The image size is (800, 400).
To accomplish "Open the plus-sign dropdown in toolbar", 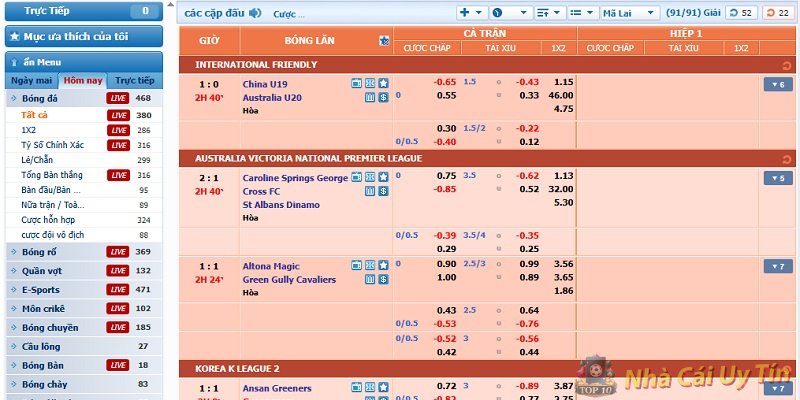I will click(470, 13).
